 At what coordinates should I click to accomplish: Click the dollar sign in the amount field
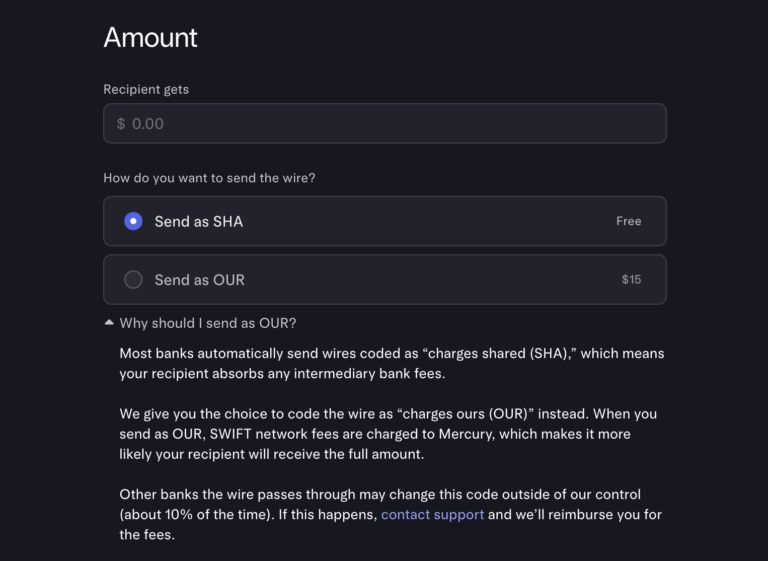click(x=121, y=124)
